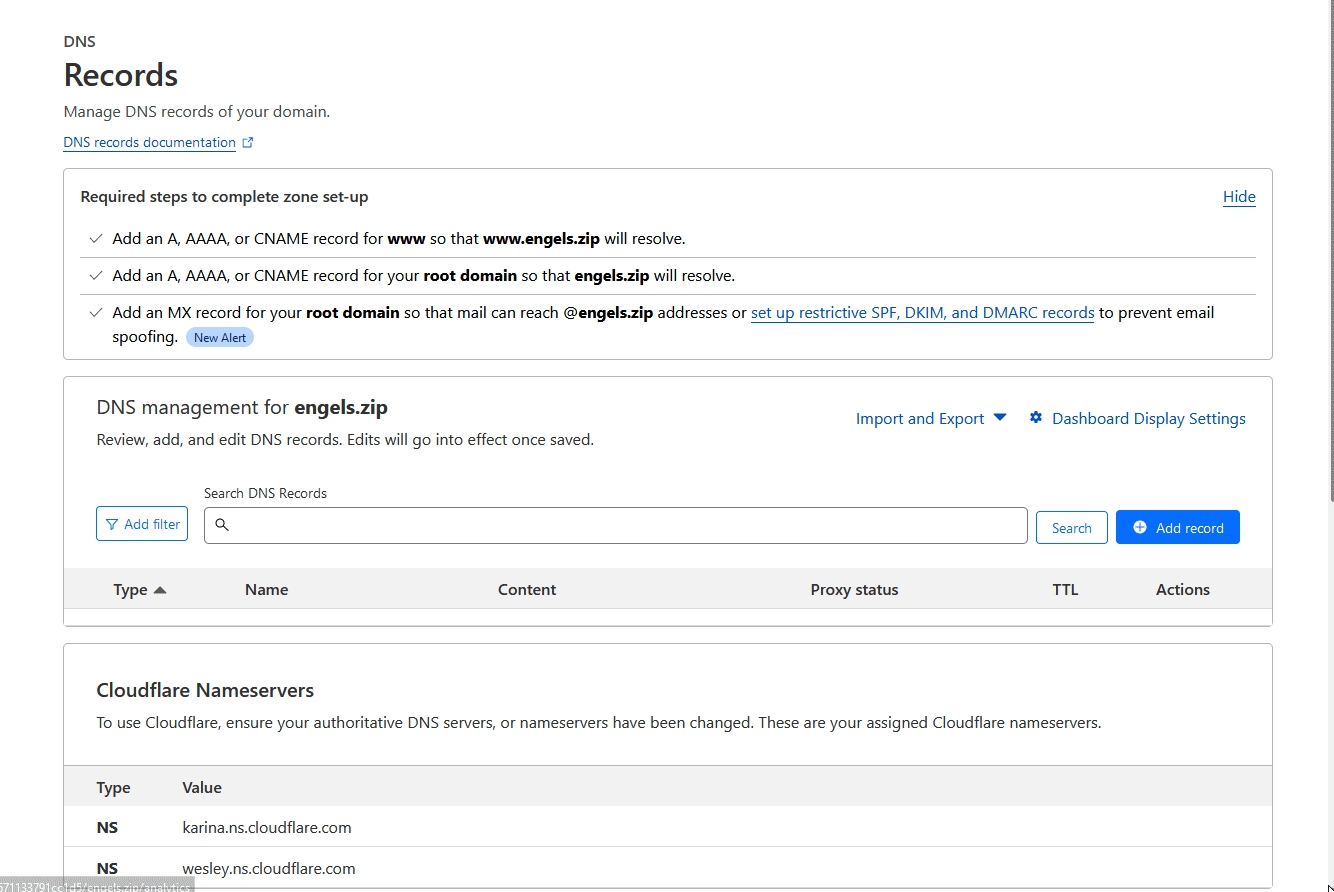
Task: Click the gear icon for display settings
Action: 1036,418
